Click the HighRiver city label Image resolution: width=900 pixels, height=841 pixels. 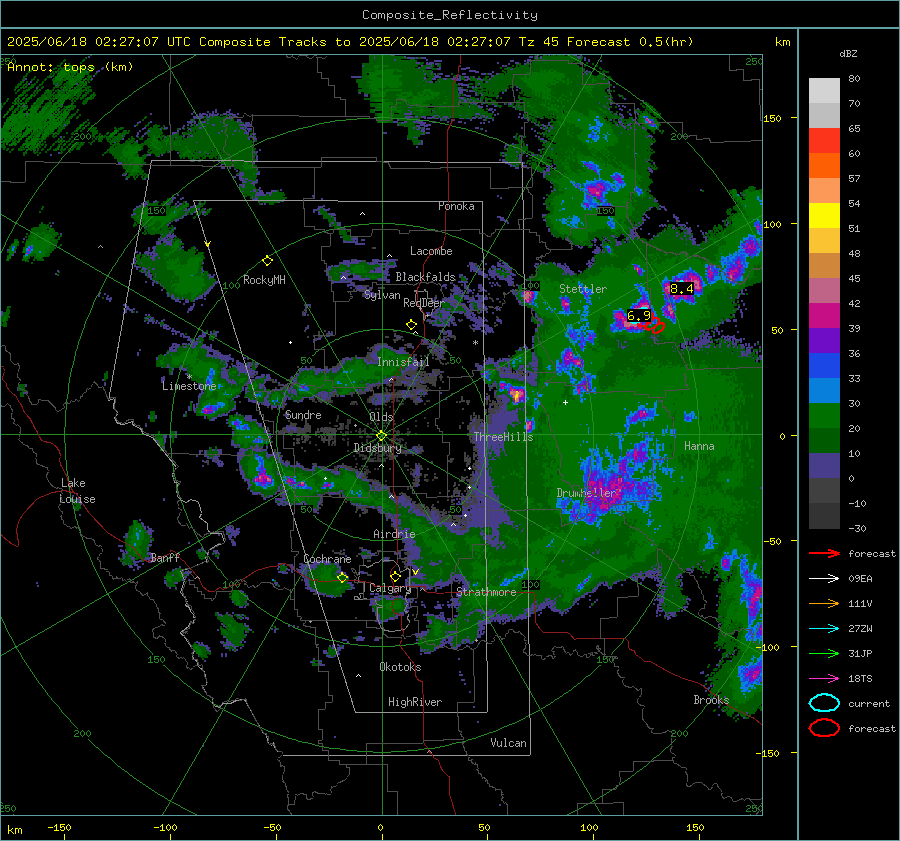tap(415, 702)
